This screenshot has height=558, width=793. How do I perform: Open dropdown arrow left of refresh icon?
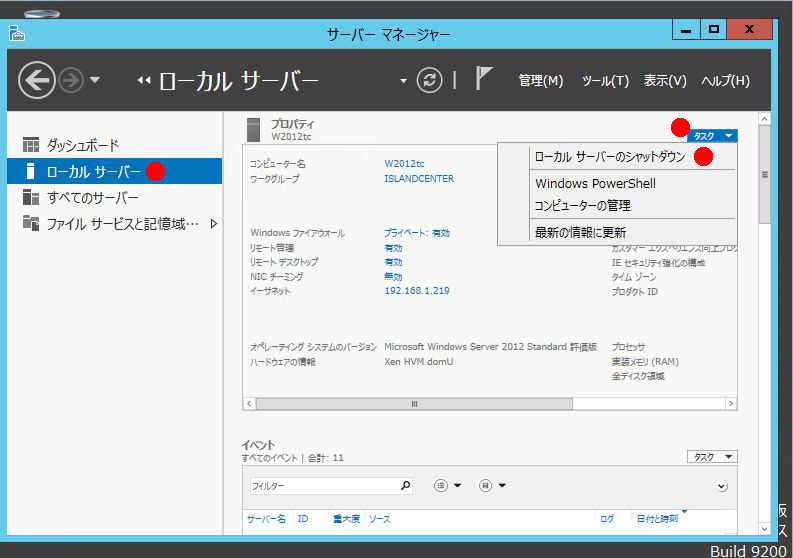[403, 80]
